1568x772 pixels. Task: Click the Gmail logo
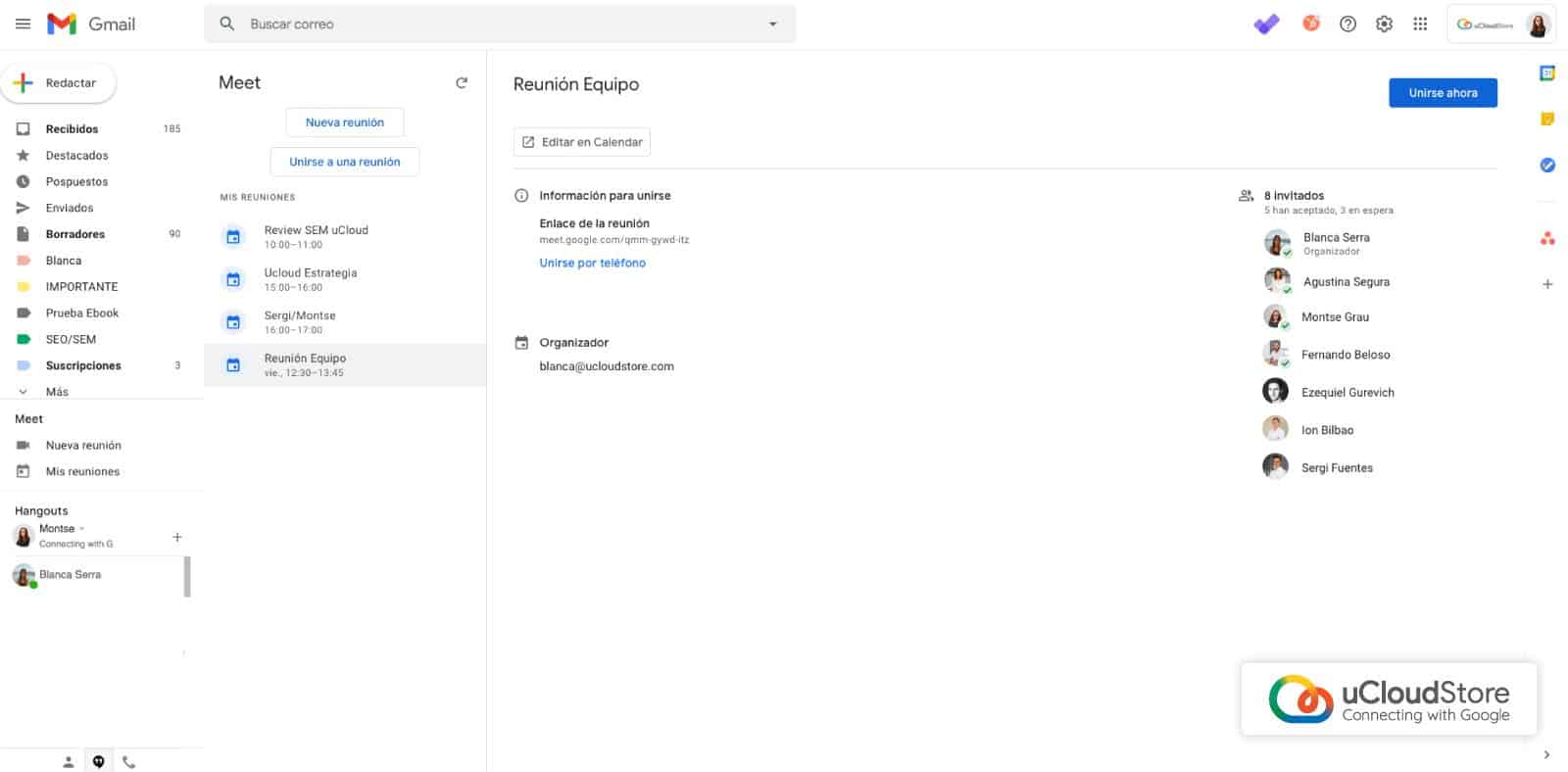tap(91, 24)
